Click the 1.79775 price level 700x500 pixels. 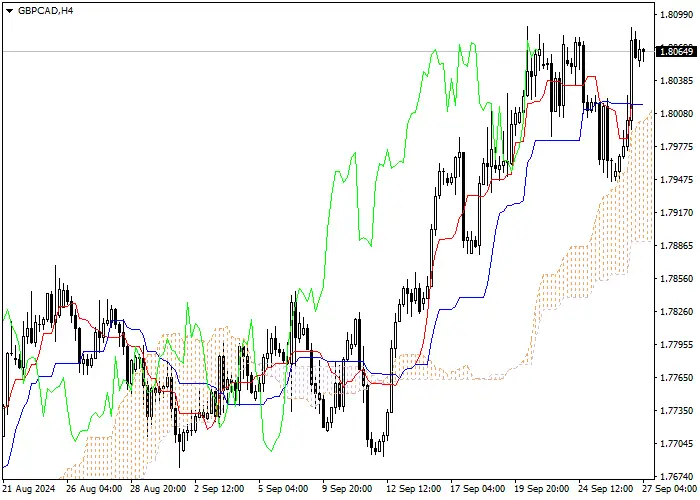[x=676, y=147]
